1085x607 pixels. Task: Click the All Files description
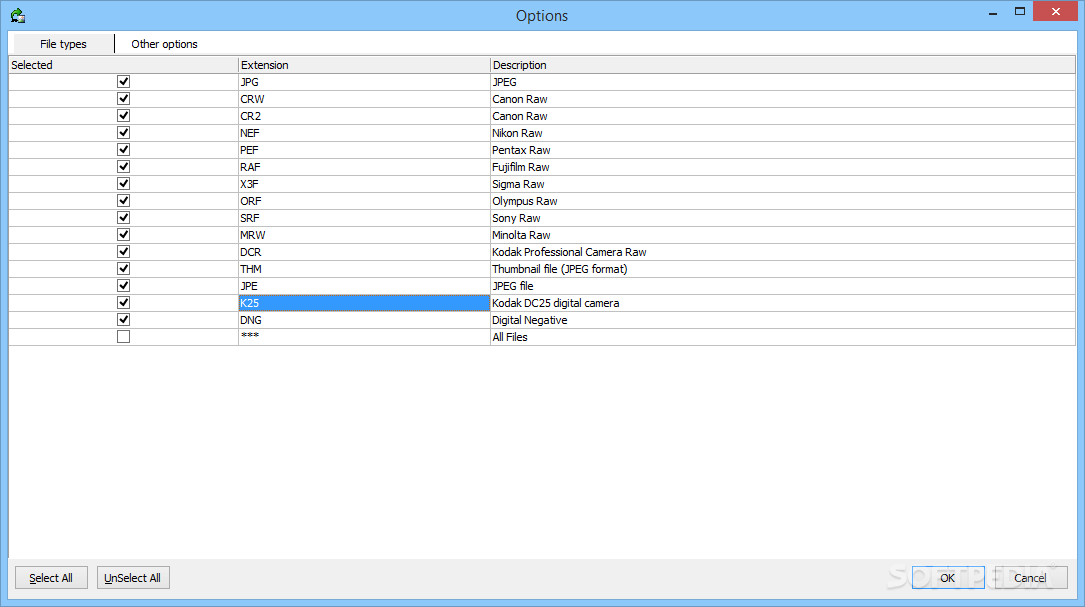coord(509,337)
